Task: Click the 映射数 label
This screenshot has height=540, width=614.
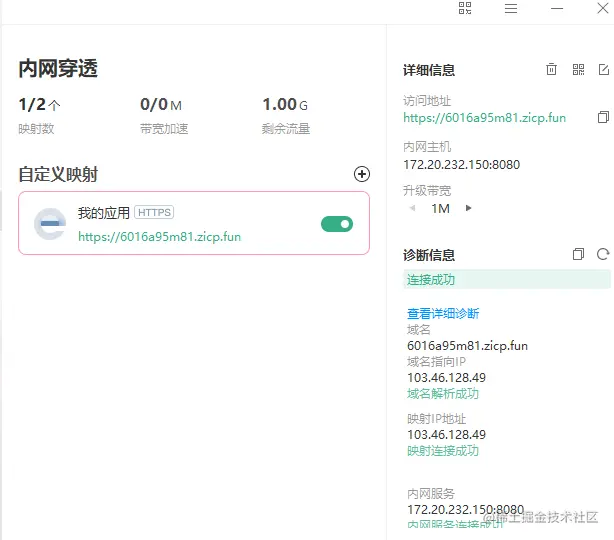Action: click(x=36, y=128)
